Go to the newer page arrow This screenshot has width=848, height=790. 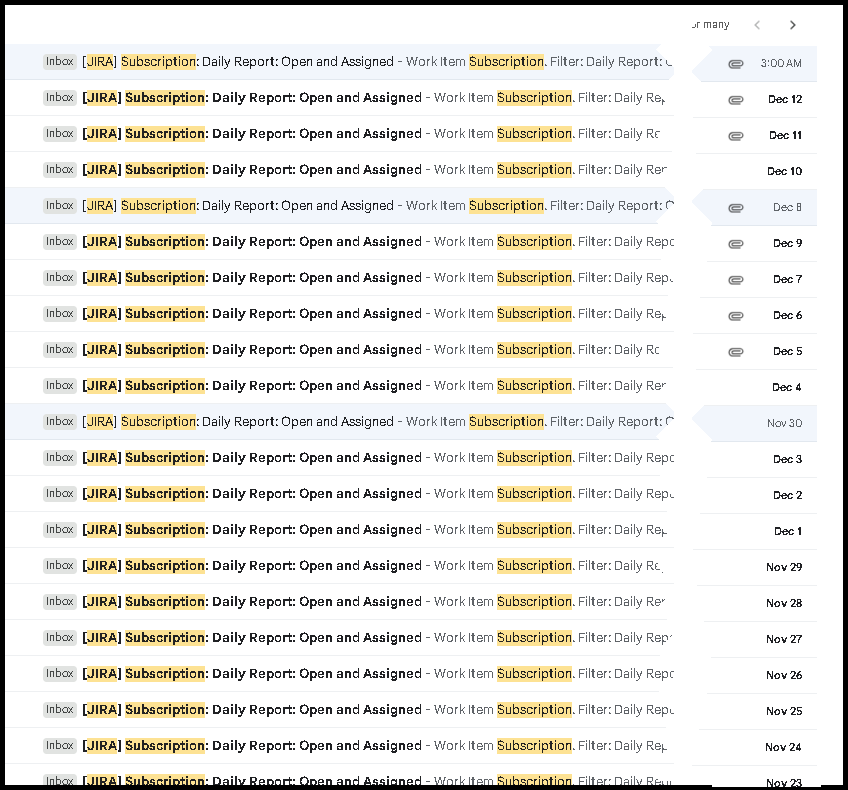coord(757,25)
